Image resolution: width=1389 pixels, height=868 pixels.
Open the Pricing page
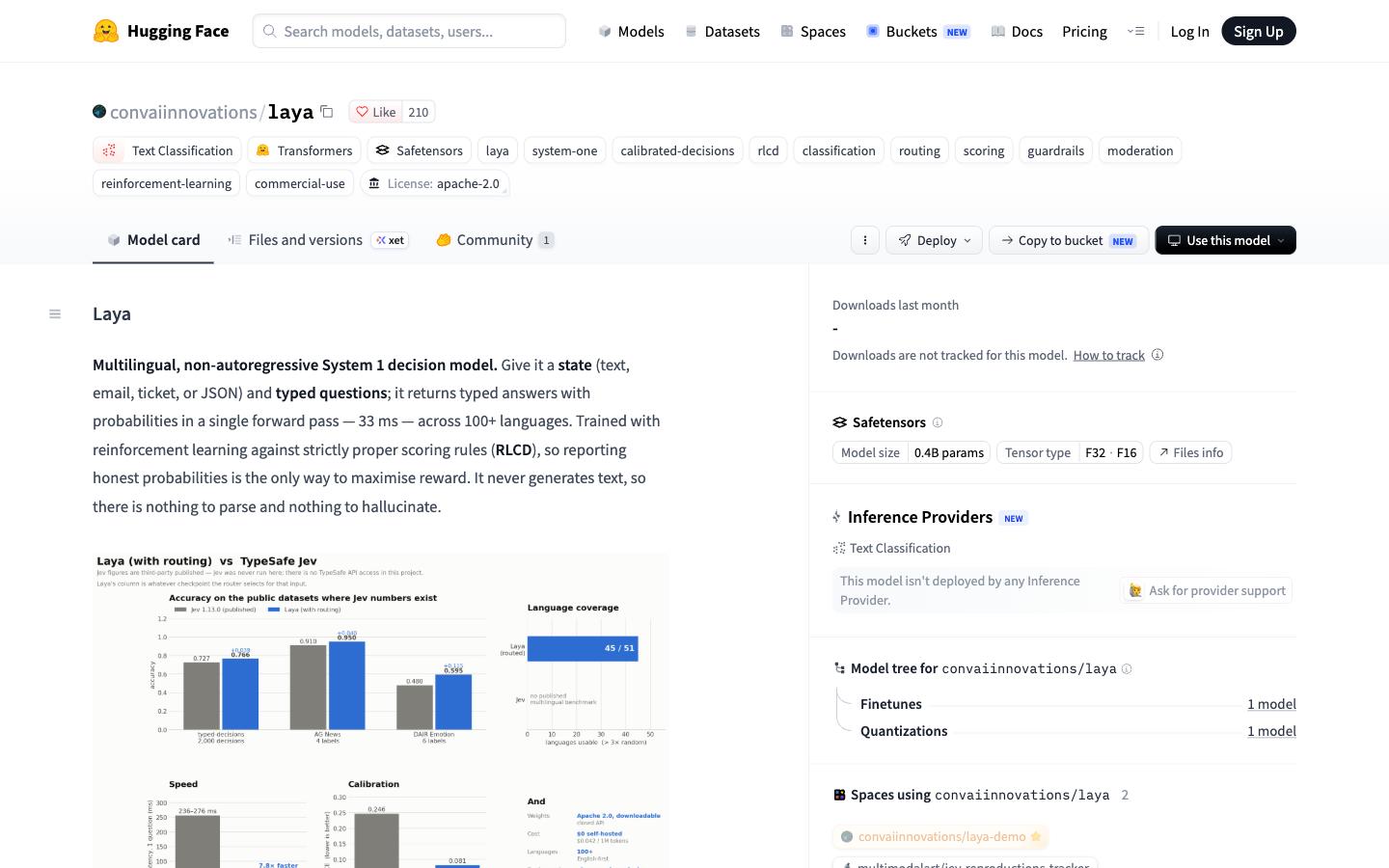[1084, 31]
